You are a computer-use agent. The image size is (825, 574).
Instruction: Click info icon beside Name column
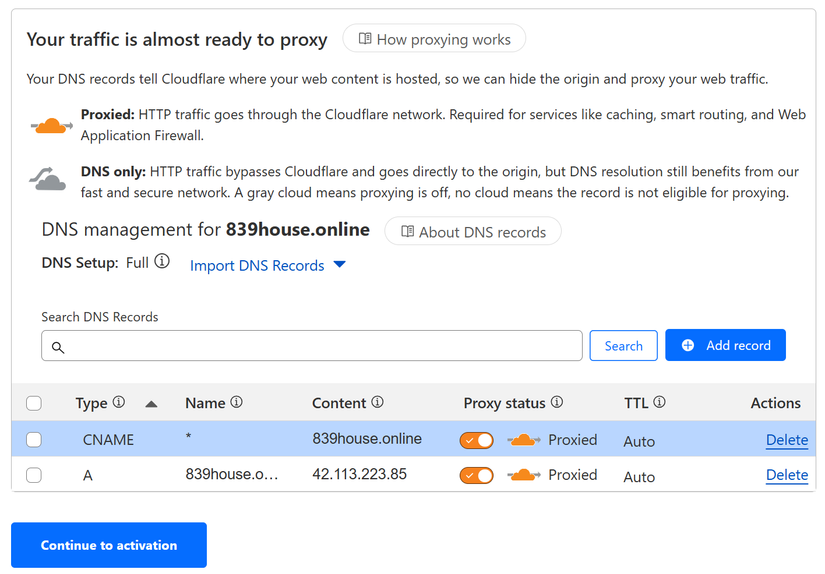(x=237, y=402)
